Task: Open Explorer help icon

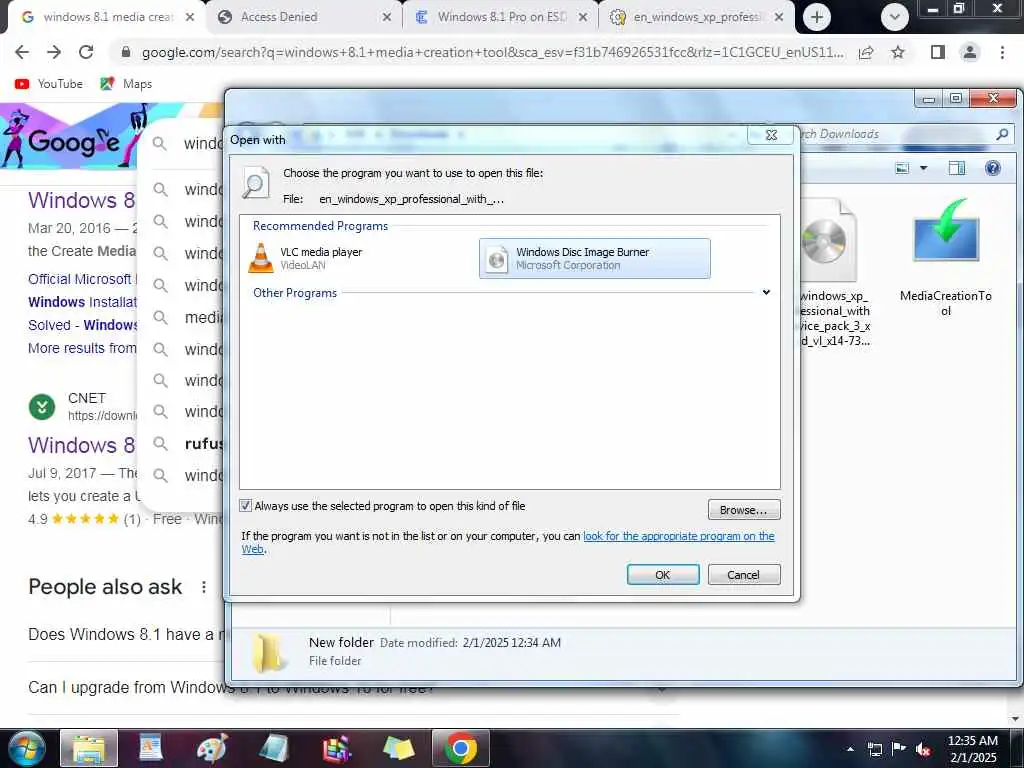Action: coord(993,168)
